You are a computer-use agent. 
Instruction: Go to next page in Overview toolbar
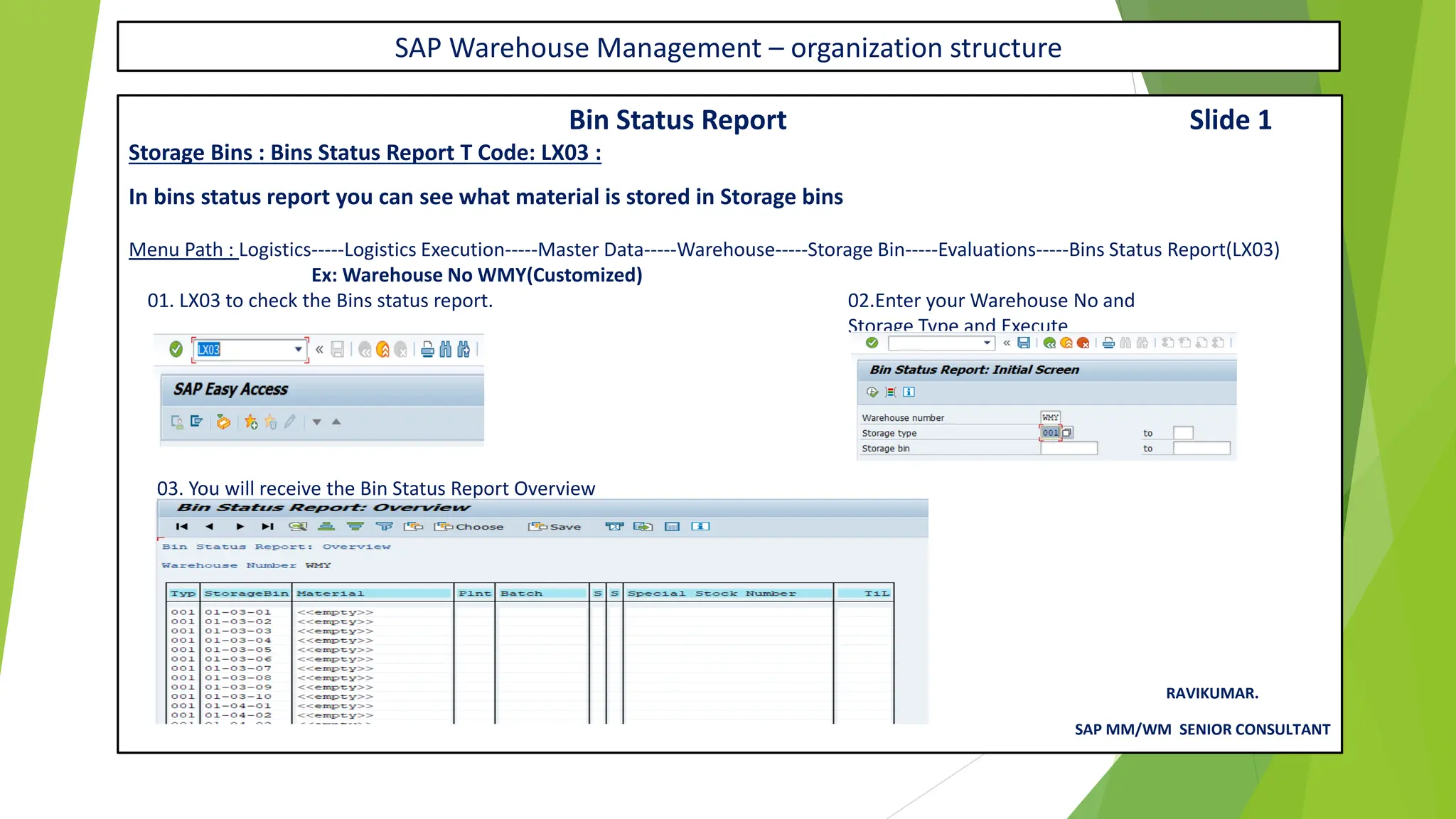(240, 527)
